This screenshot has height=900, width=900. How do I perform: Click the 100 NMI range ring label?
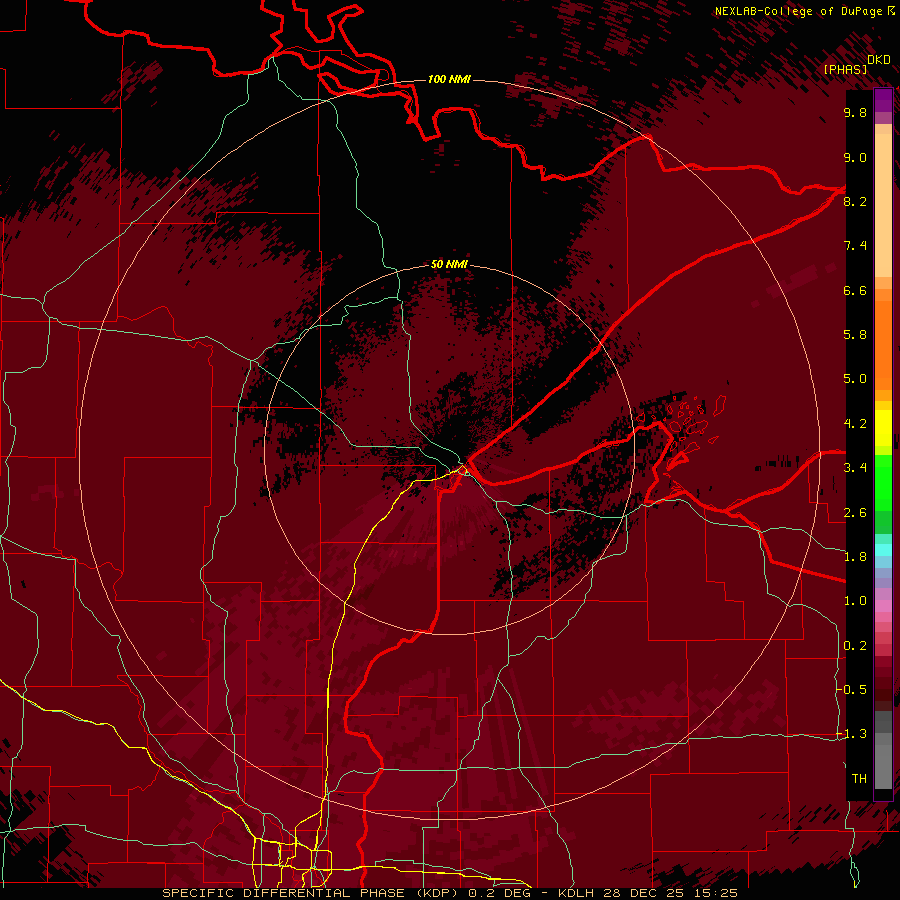click(449, 79)
